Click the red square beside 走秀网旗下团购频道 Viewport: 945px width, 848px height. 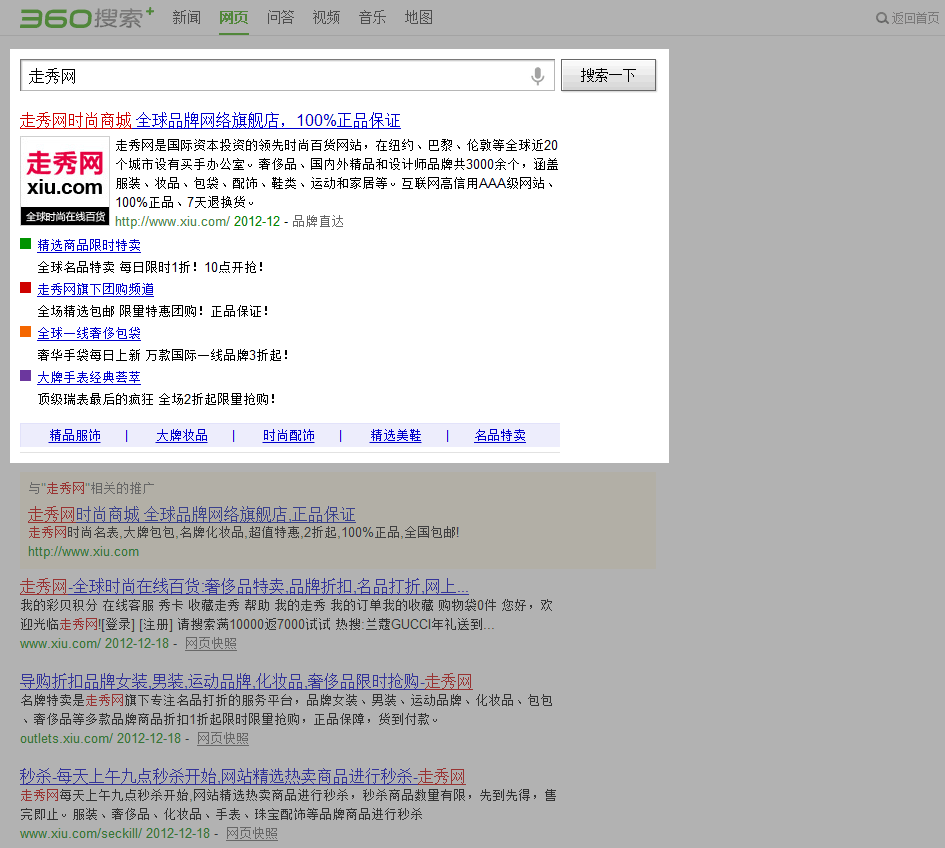tap(25, 287)
